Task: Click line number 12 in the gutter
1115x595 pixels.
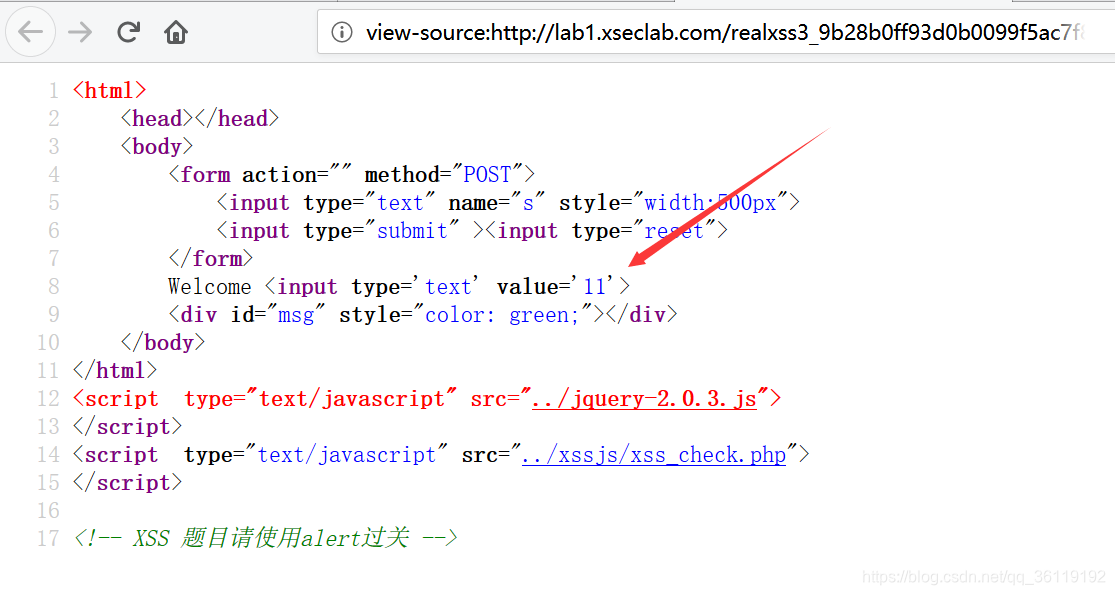Action: click(x=48, y=399)
